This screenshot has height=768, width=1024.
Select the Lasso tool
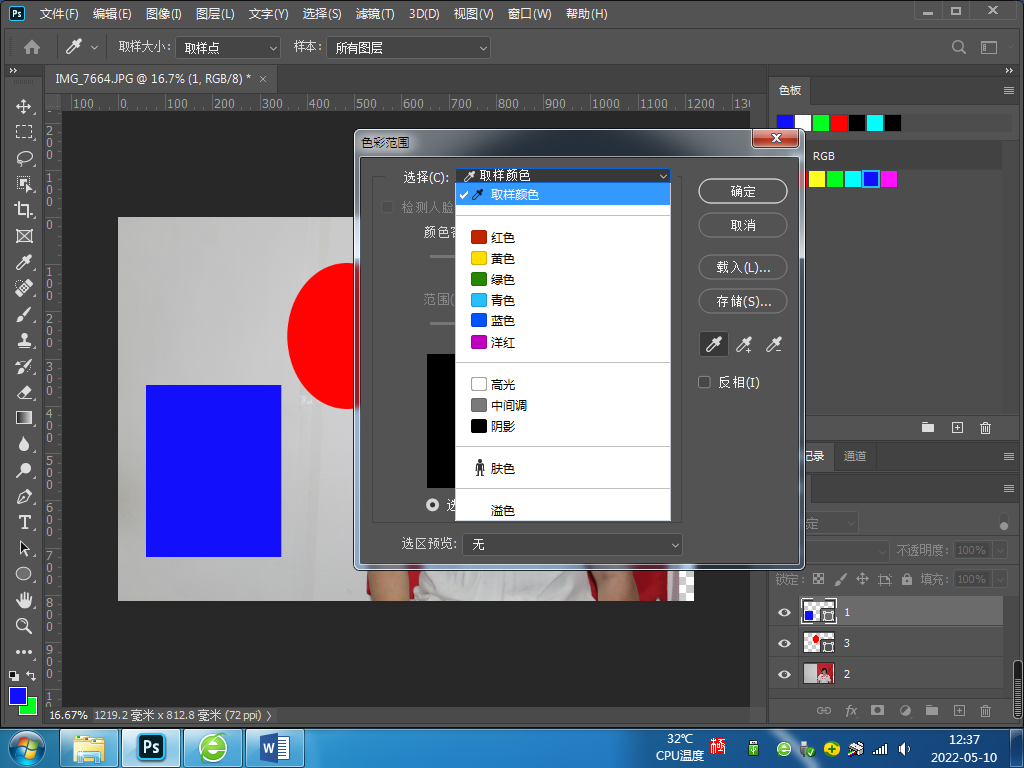pos(24,158)
